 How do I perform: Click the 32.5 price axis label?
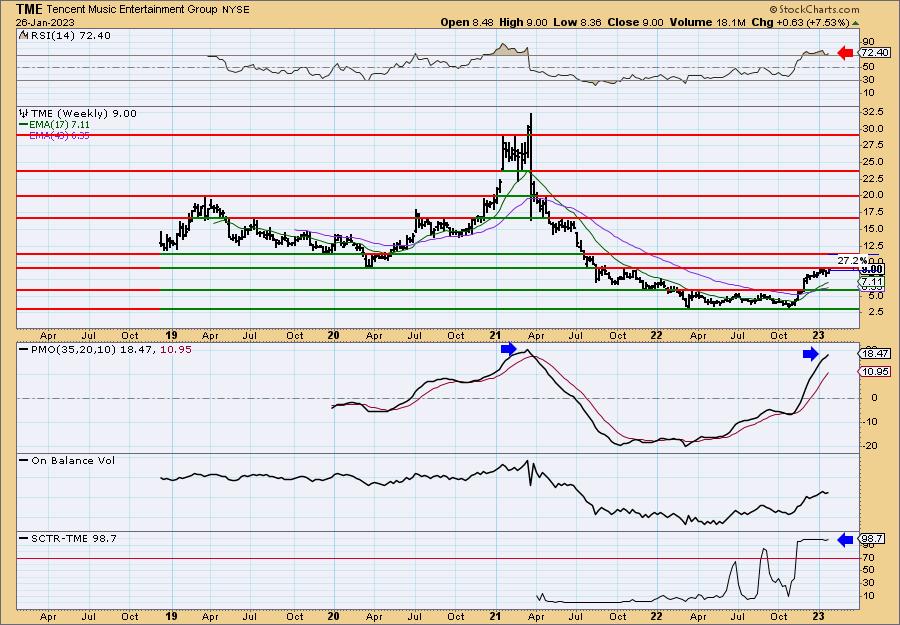[872, 111]
